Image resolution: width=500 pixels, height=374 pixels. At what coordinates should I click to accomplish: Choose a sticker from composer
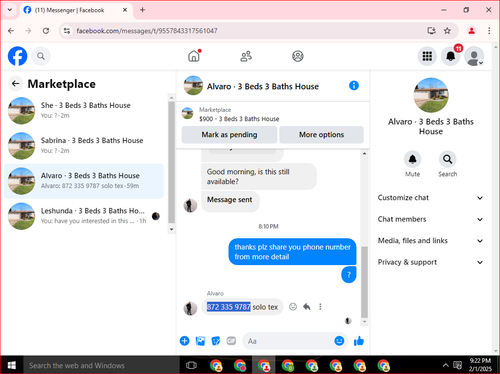(216, 341)
